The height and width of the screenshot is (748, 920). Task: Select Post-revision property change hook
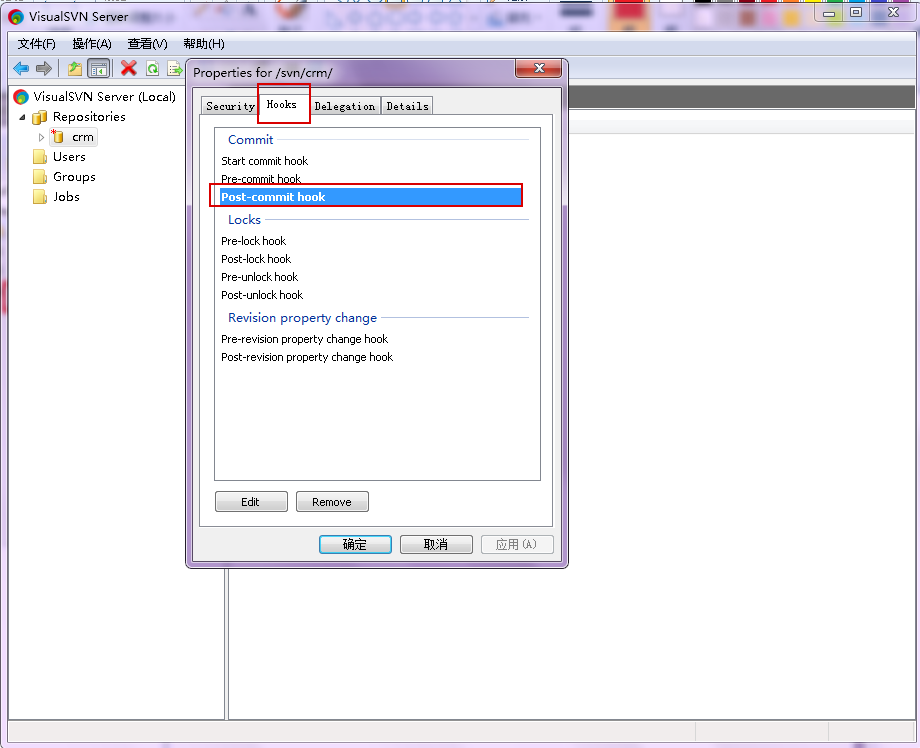(x=307, y=357)
